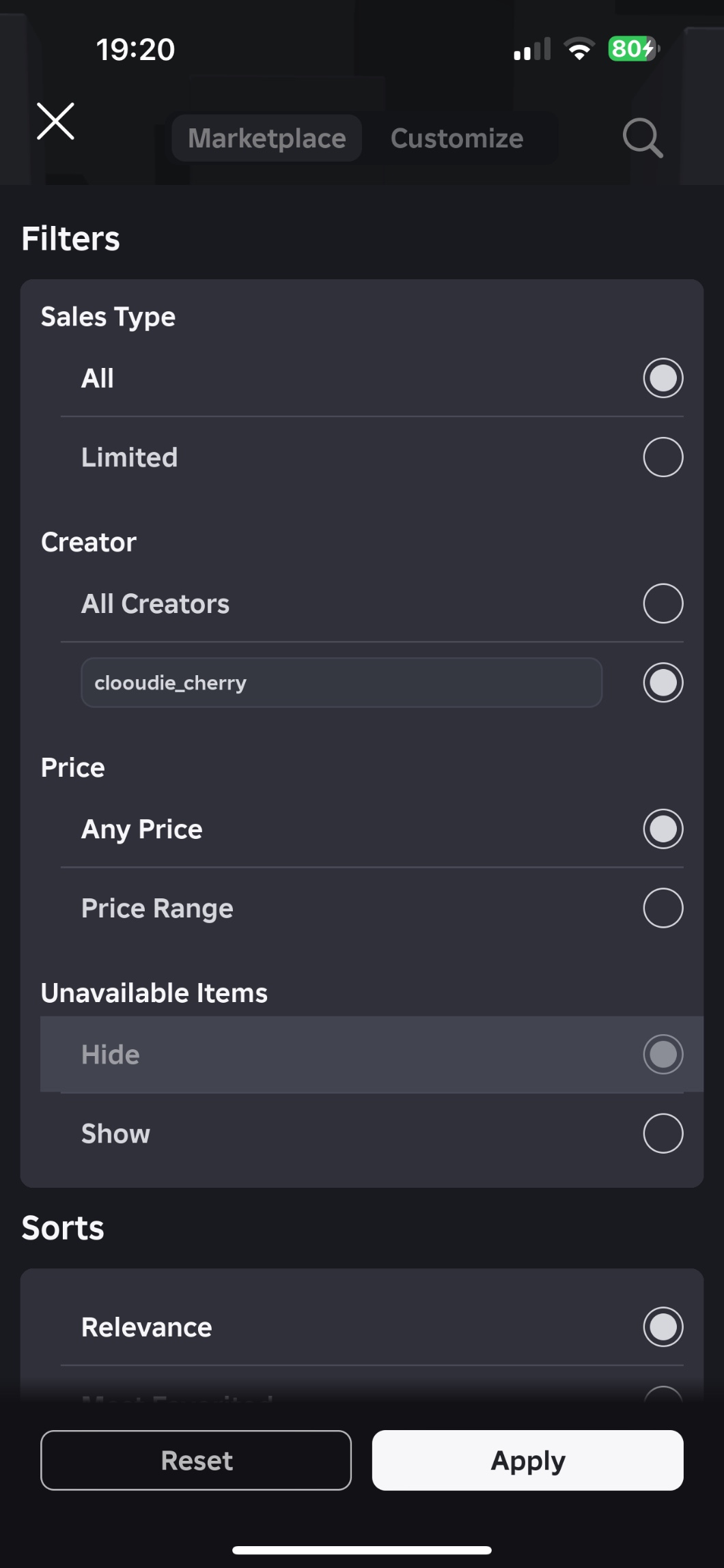Viewport: 724px width, 1568px height.
Task: Switch to the Customize tab
Action: point(457,138)
